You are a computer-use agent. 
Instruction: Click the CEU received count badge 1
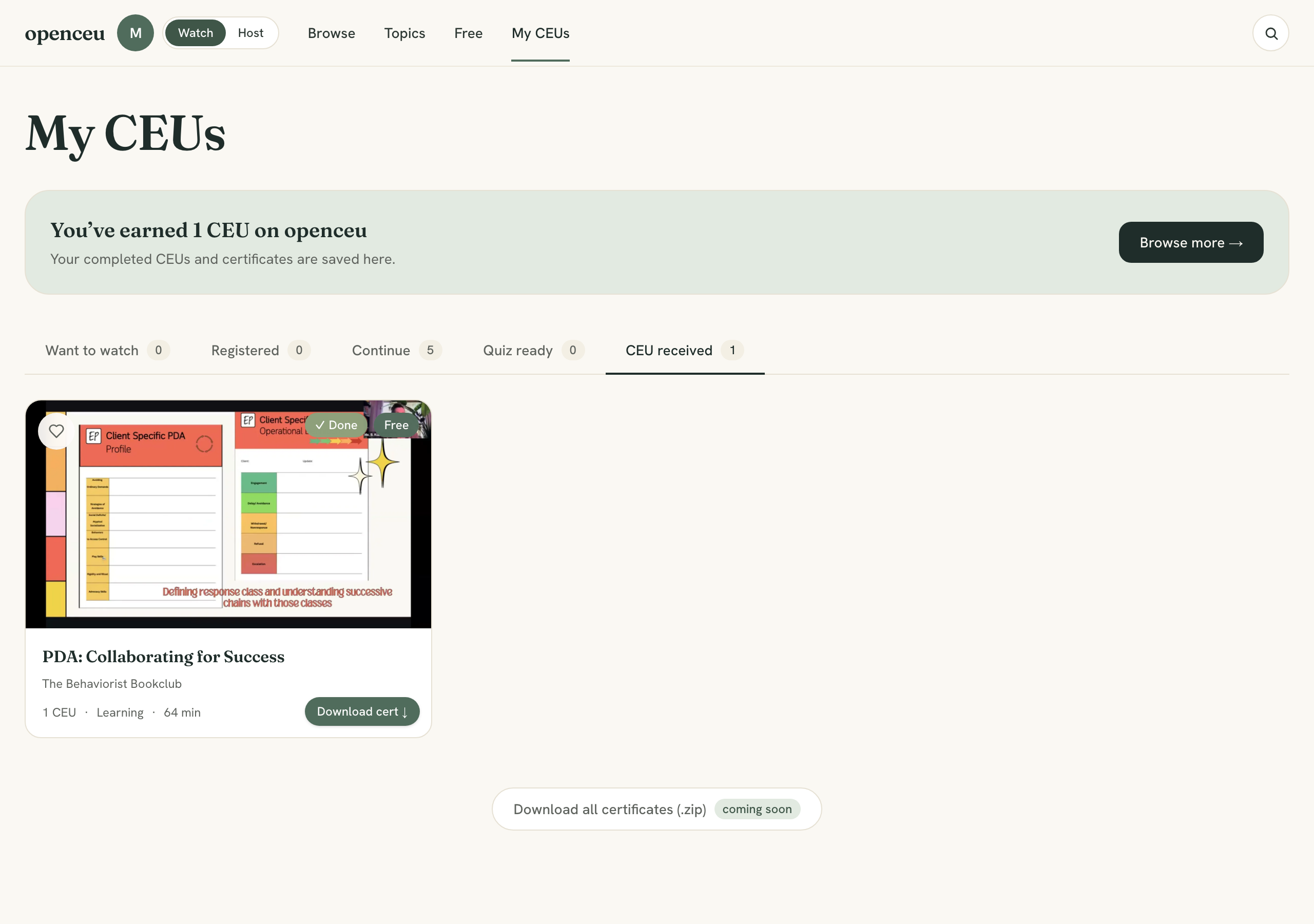(x=732, y=351)
